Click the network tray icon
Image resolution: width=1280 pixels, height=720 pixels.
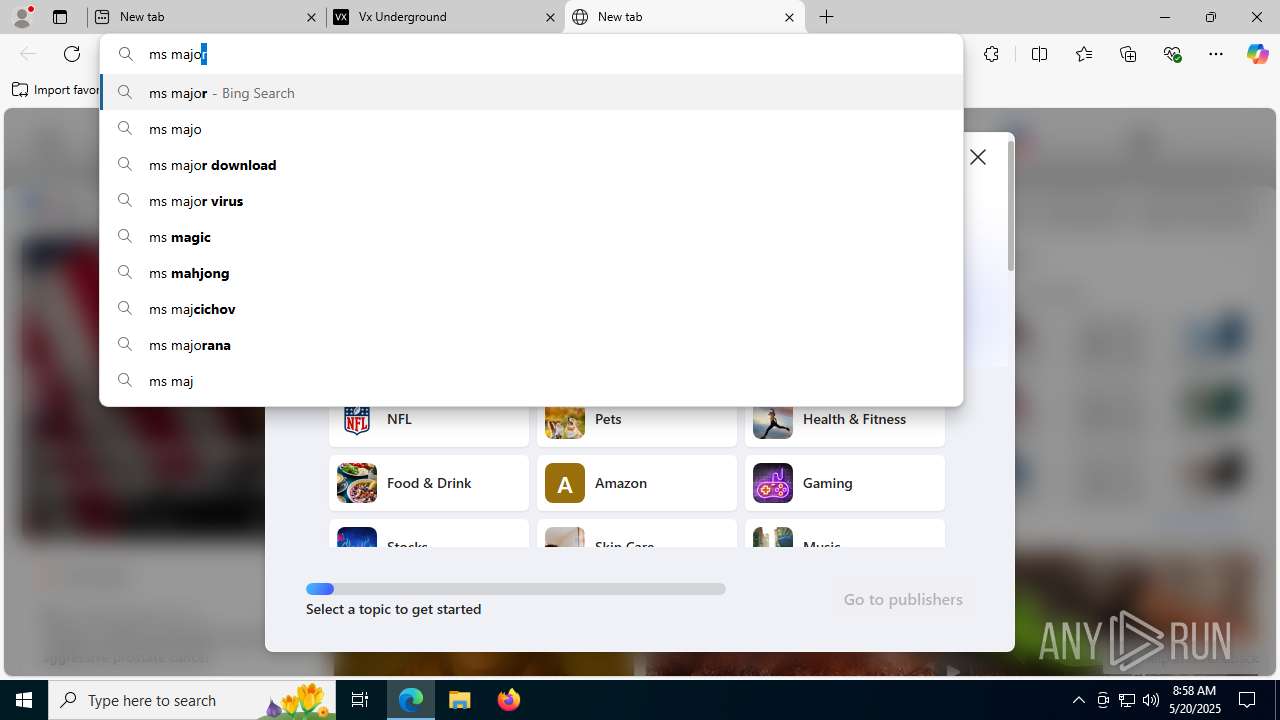pyautogui.click(x=1127, y=700)
